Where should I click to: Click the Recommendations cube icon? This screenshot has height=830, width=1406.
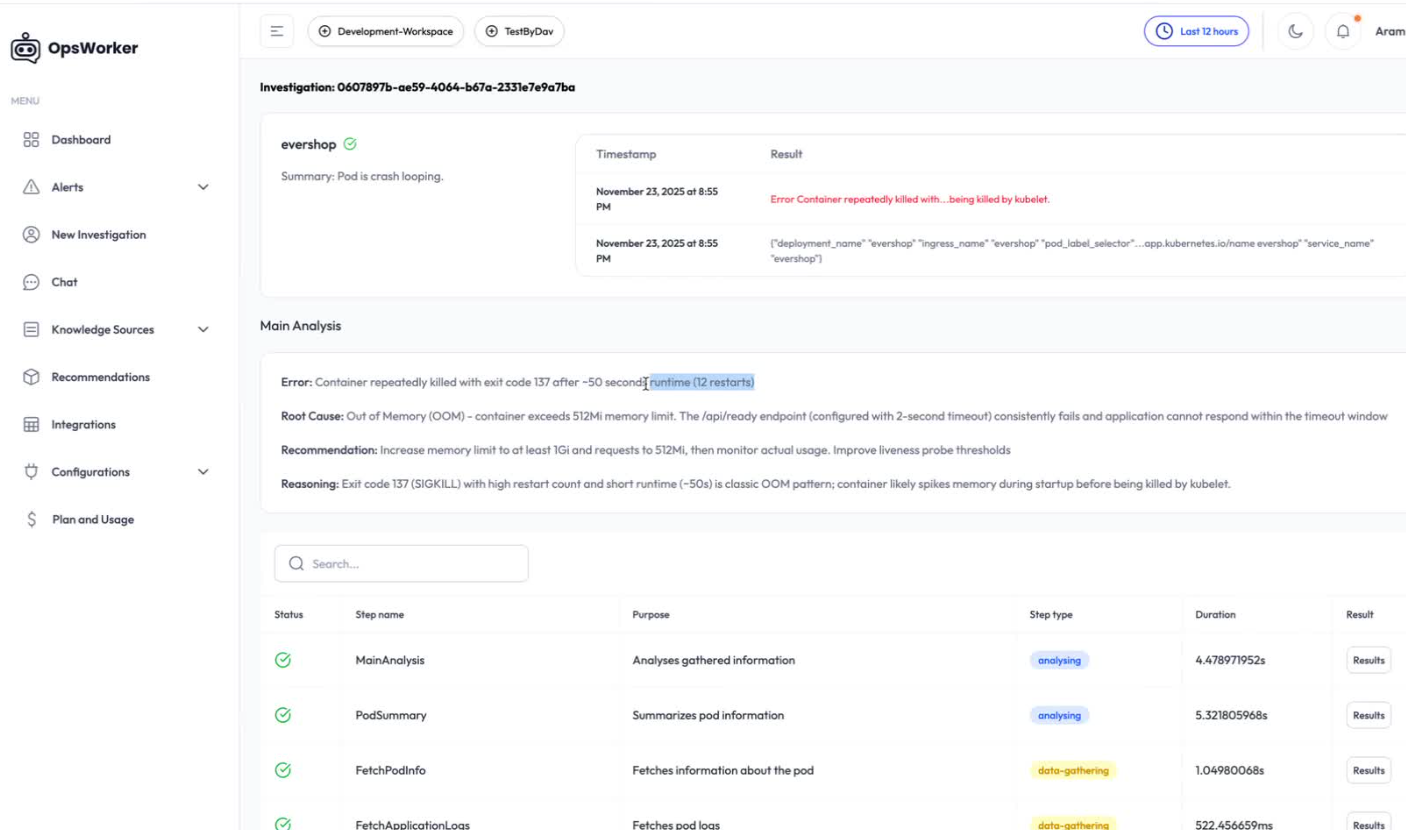click(x=31, y=377)
